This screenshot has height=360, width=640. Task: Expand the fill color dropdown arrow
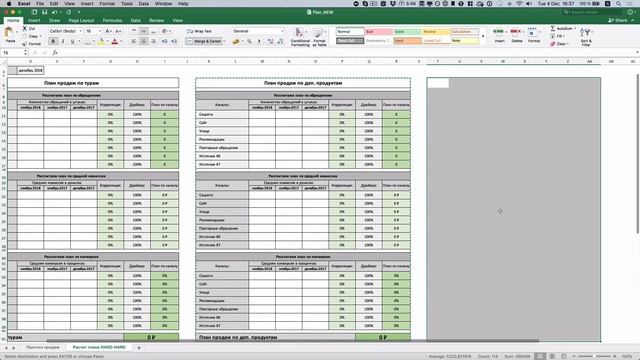(107, 41)
